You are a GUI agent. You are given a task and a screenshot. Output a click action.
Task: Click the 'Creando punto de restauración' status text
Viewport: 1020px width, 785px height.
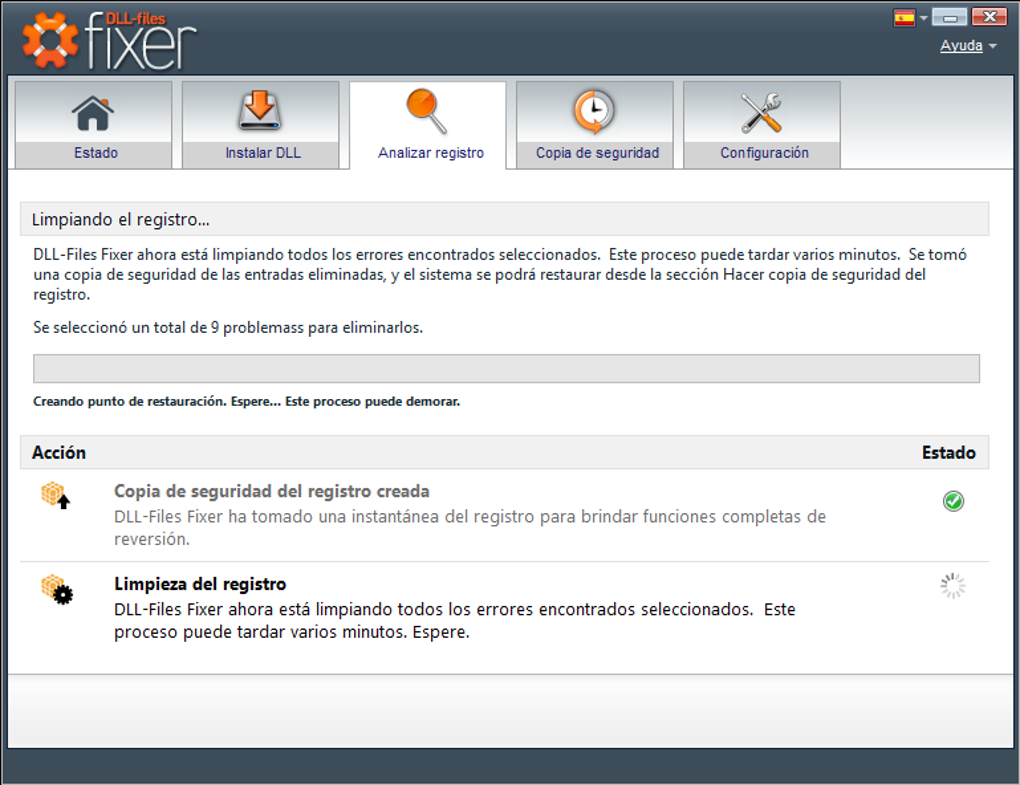246,401
